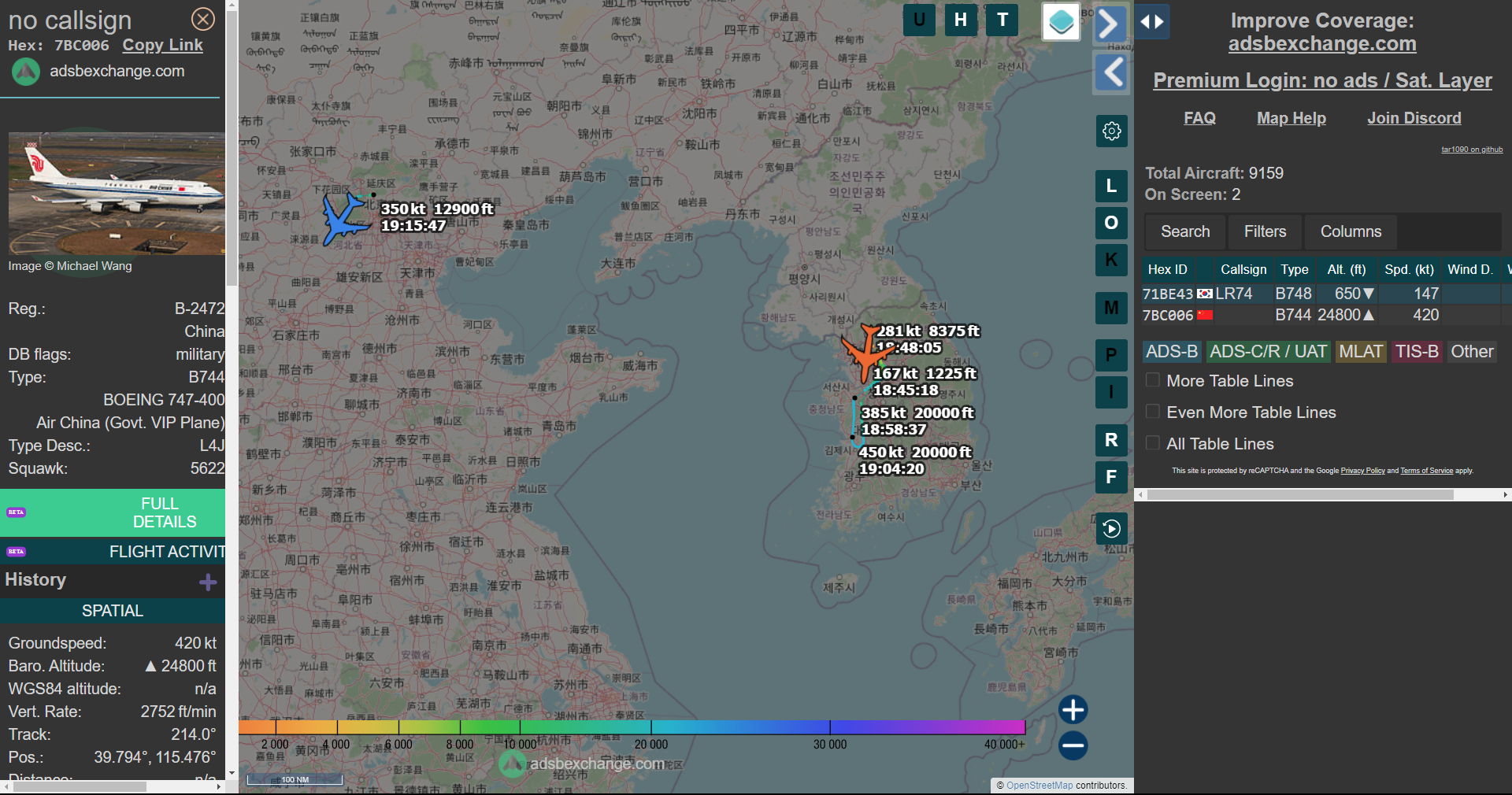Toggle MLAT source filter
Viewport: 1512px width, 795px height.
click(x=1361, y=352)
